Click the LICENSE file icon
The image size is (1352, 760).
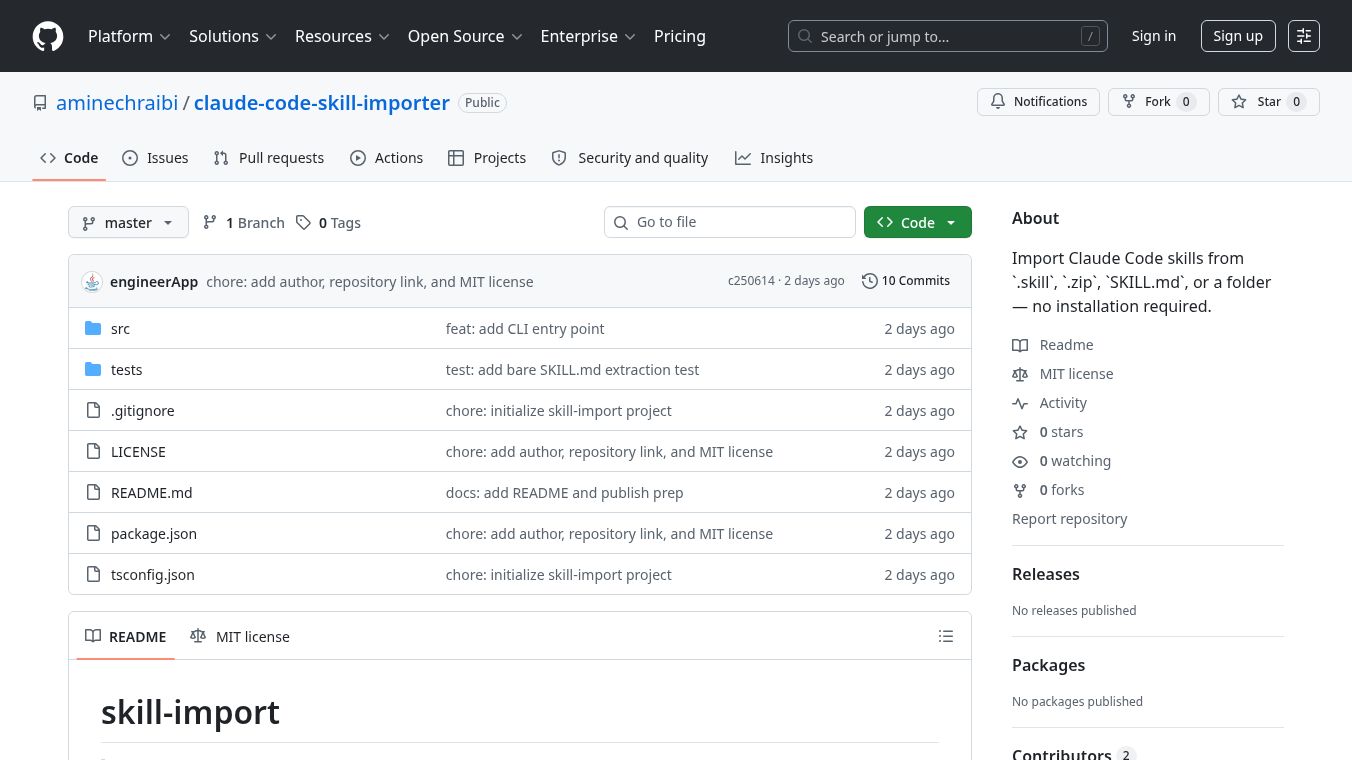[x=93, y=452]
